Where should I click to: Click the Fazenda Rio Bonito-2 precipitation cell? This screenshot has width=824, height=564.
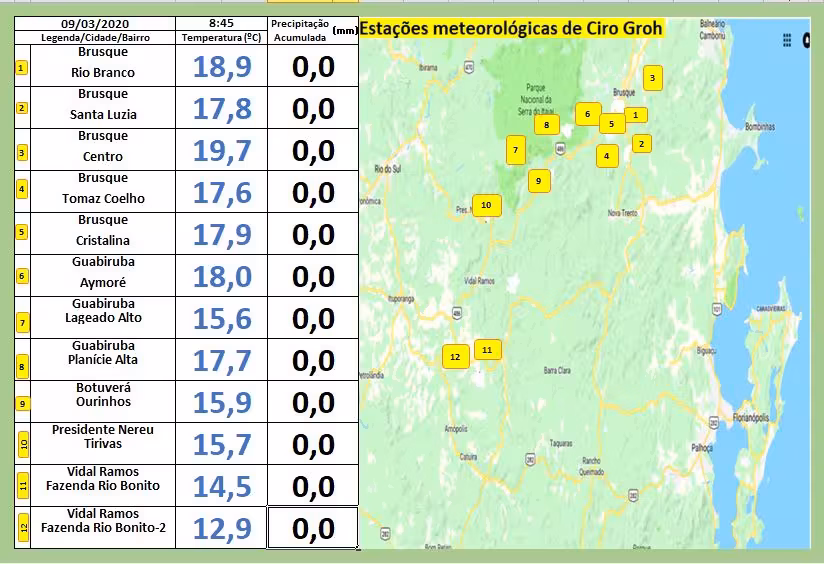pos(312,528)
